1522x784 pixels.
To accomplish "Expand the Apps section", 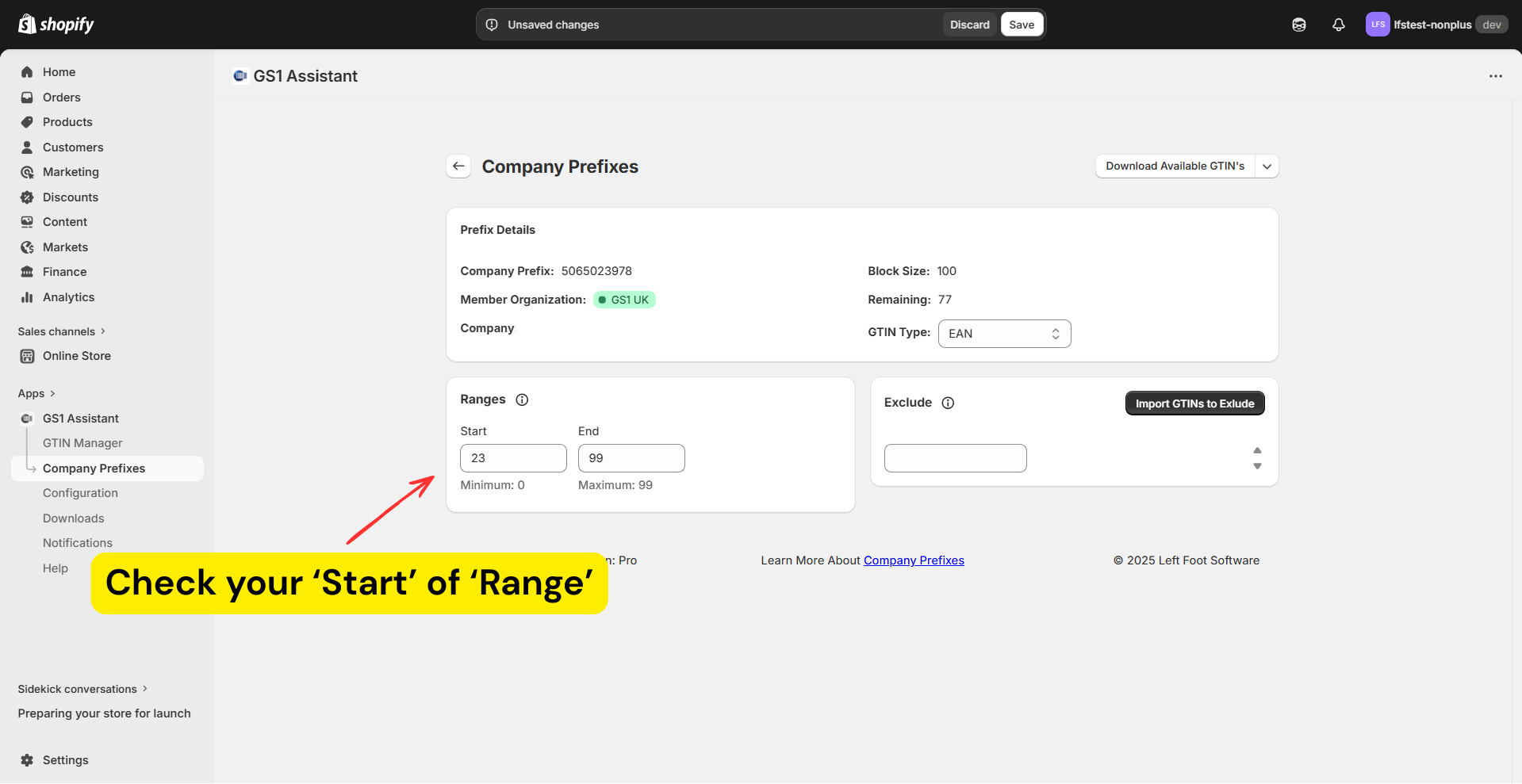I will 36,393.
